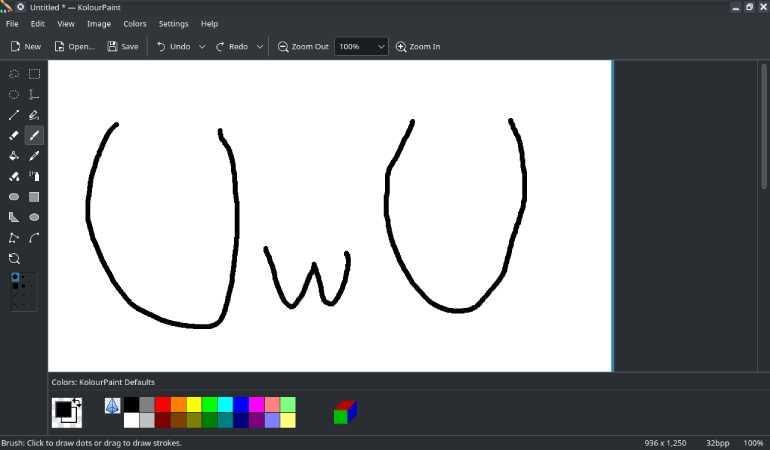Open the Colors menu

[134, 24]
